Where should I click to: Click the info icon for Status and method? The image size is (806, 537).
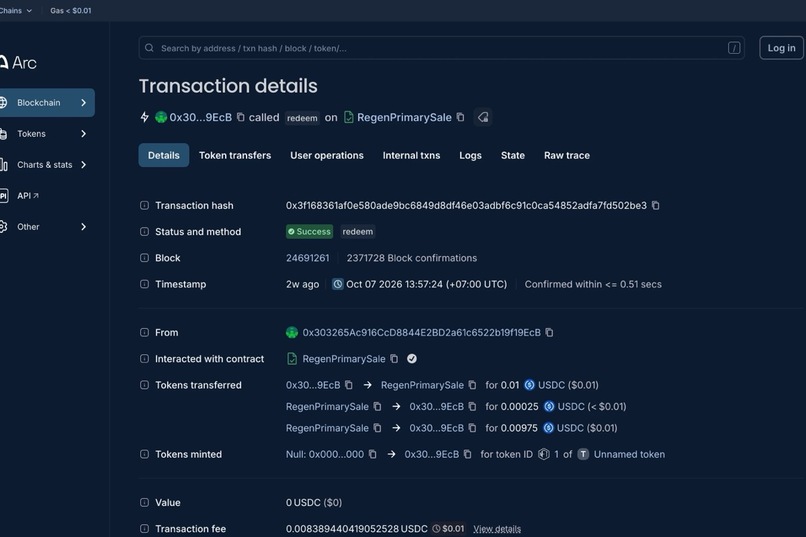(x=144, y=232)
